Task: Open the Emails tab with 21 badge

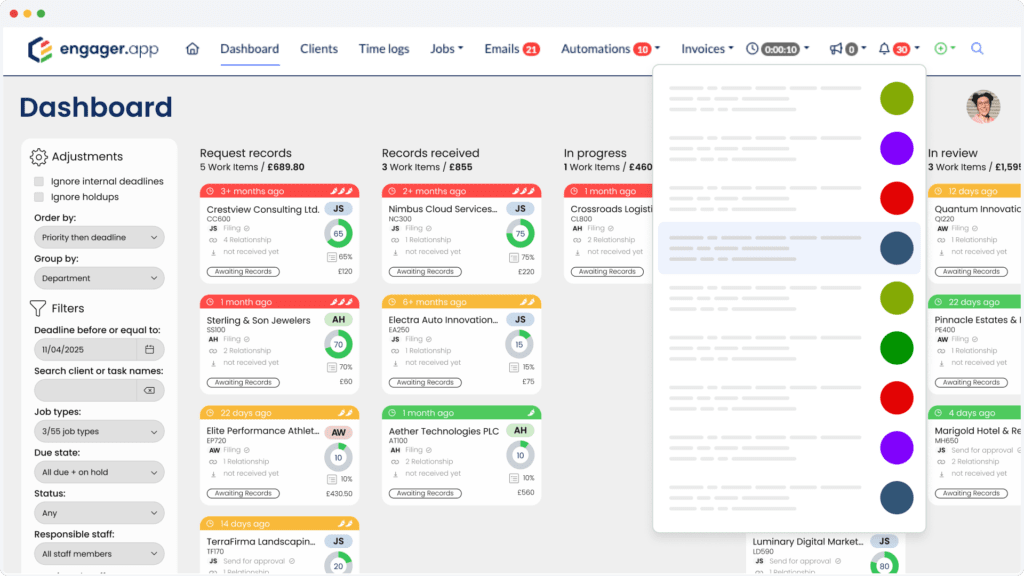Action: (x=512, y=49)
